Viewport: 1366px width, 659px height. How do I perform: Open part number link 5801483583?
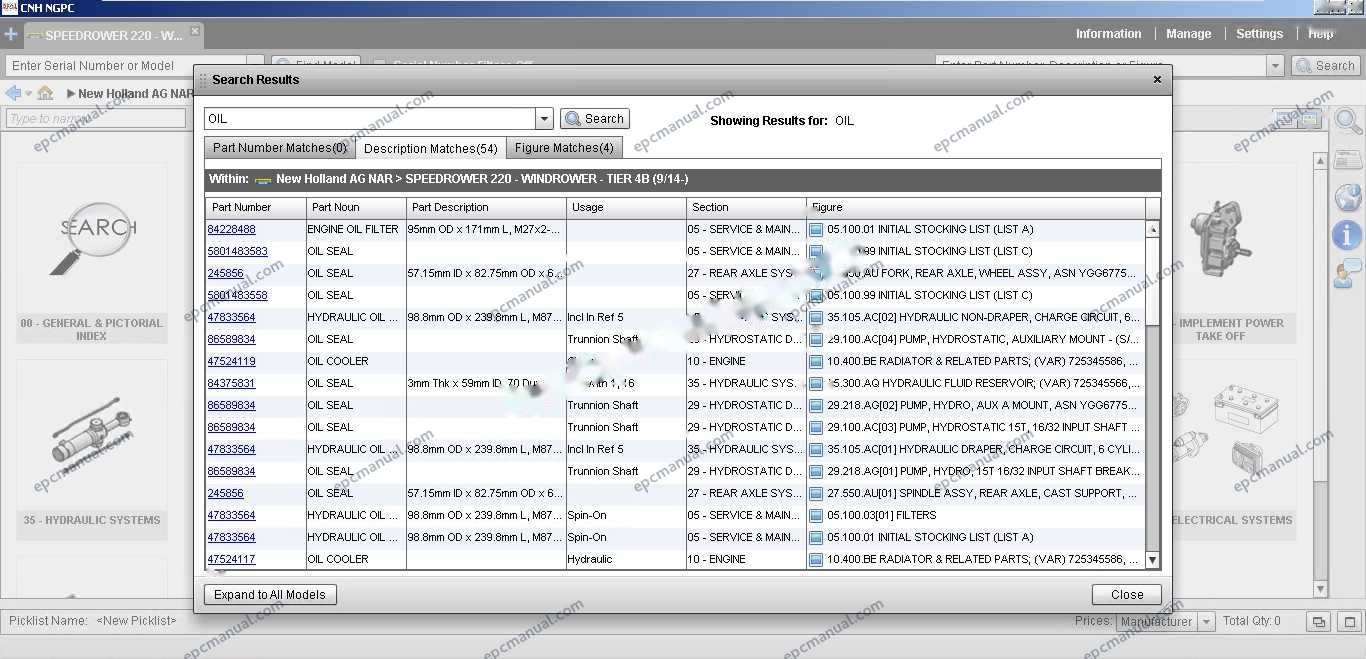pos(237,251)
